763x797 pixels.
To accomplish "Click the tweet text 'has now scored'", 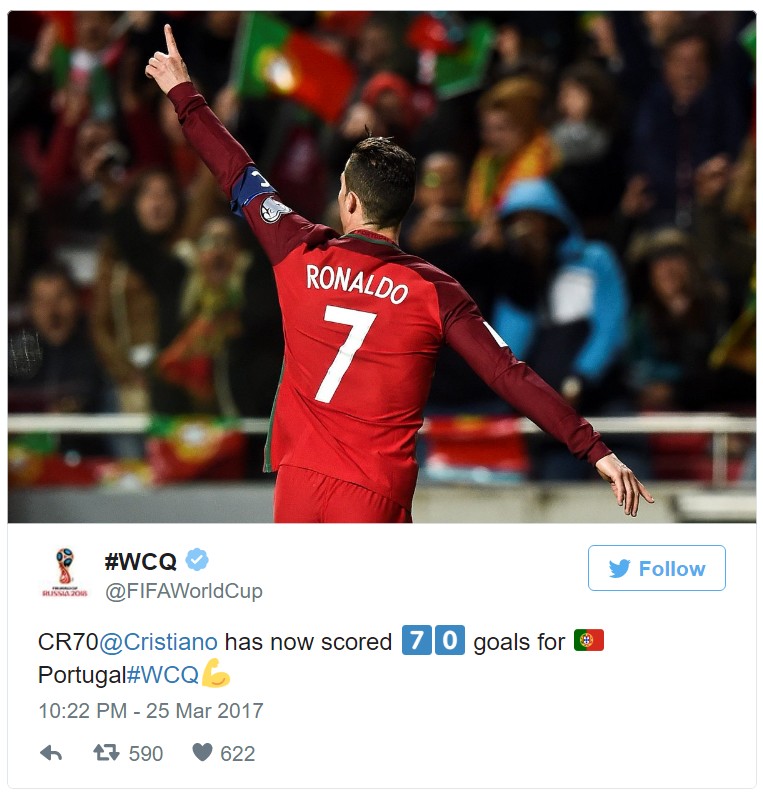I will [308, 641].
